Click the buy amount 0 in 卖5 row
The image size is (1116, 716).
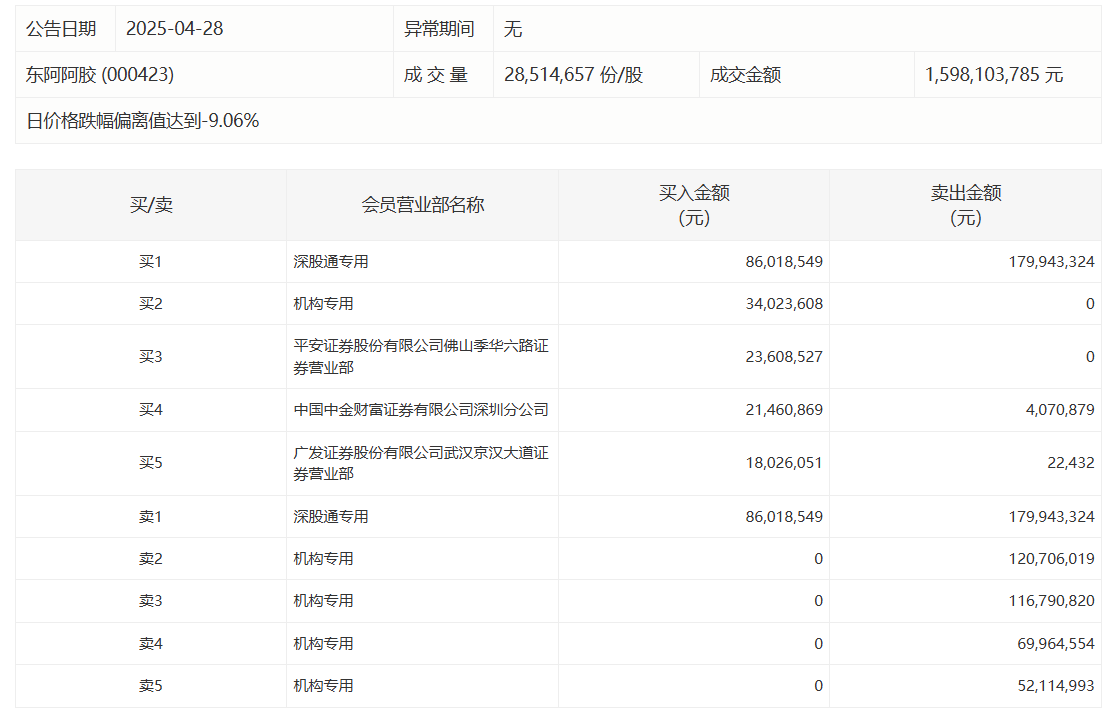coord(818,685)
